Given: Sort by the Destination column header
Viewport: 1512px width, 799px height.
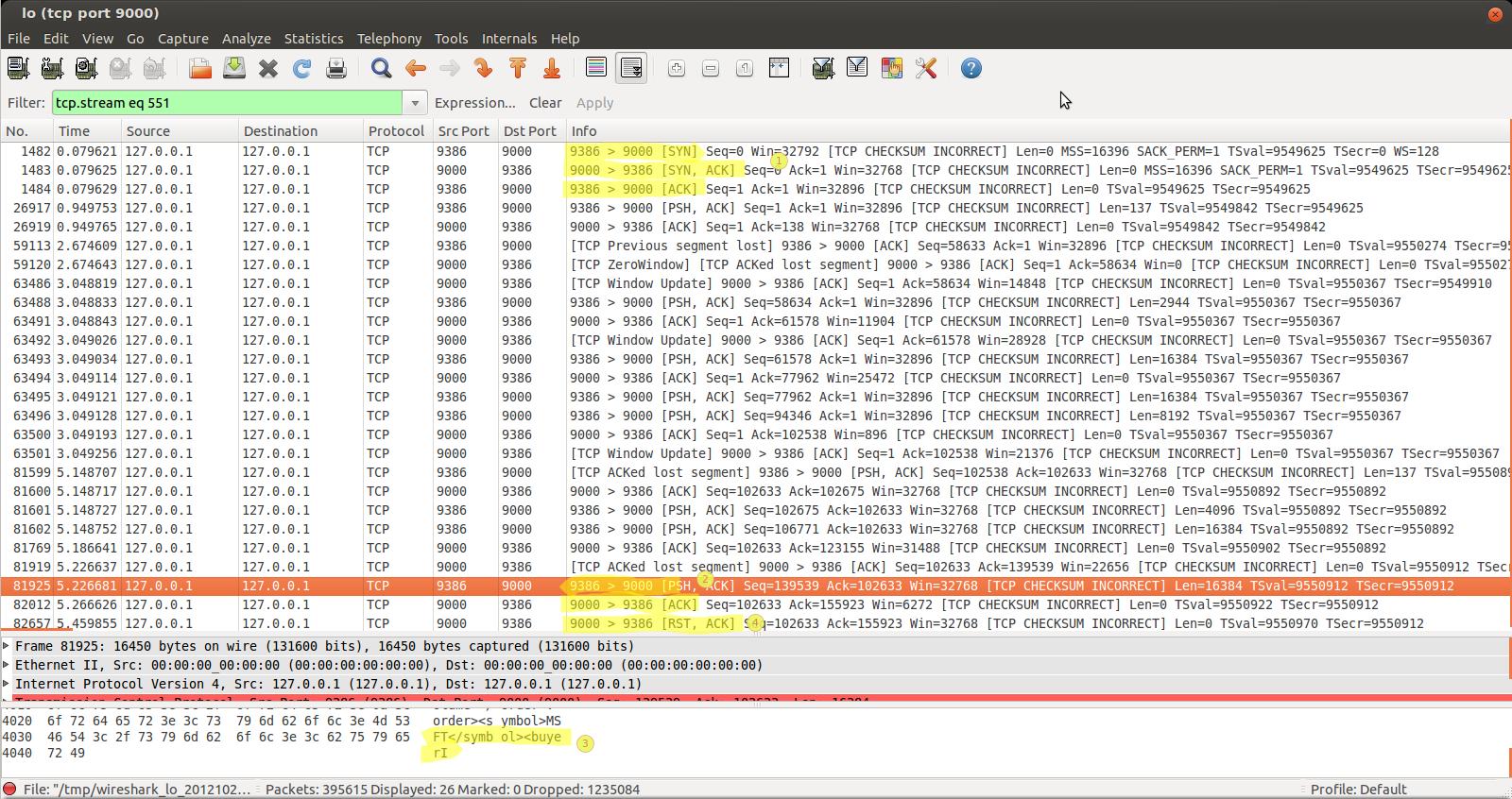Looking at the screenshot, I should [301, 131].
